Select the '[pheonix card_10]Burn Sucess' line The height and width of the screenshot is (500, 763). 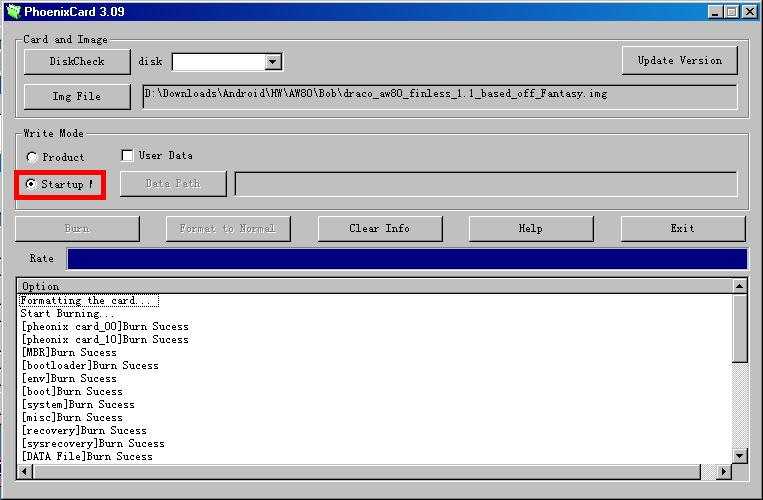coord(105,339)
